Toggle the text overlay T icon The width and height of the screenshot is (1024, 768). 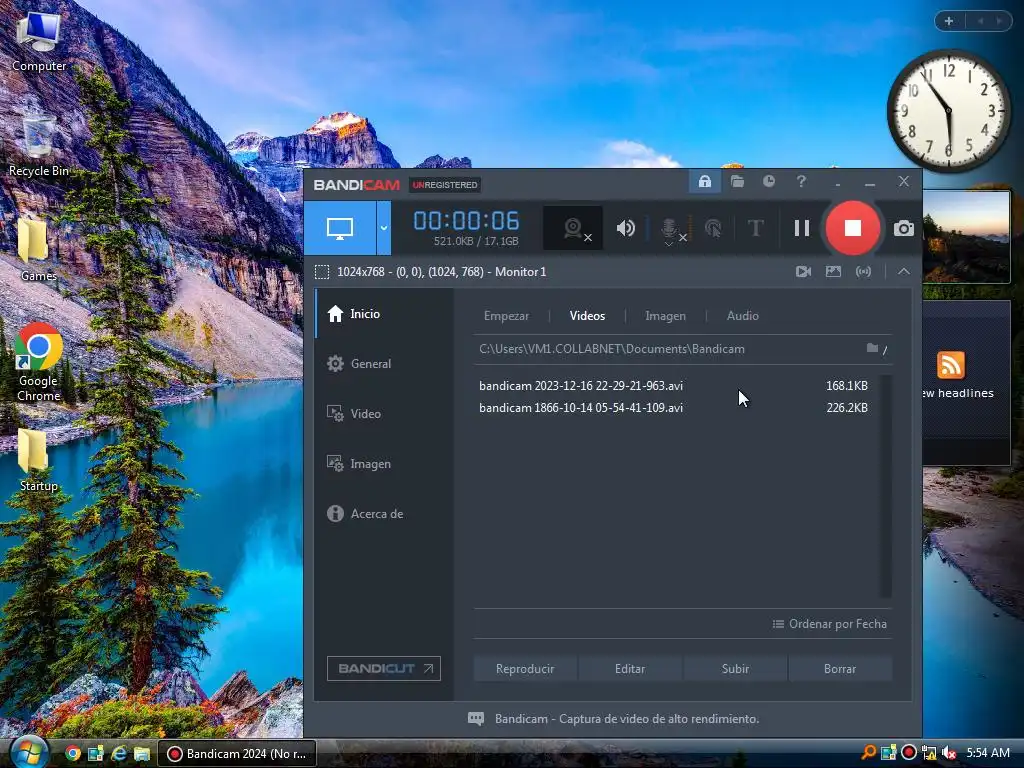click(756, 228)
